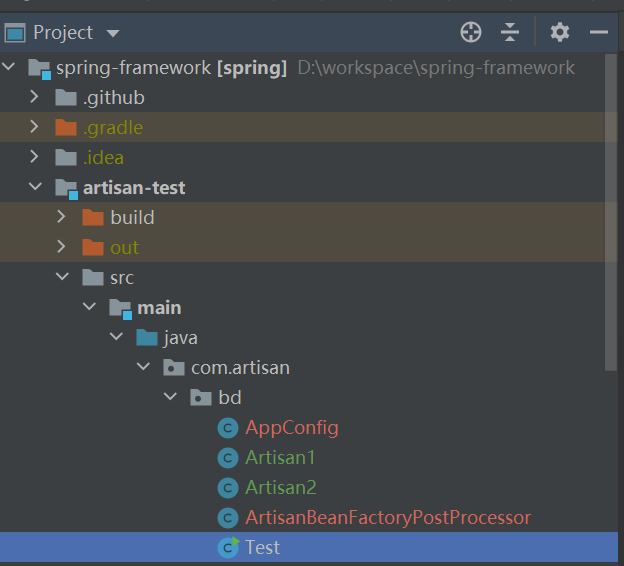Viewport: 624px width, 566px height.
Task: Hide the Project tool window
Action: 599,33
